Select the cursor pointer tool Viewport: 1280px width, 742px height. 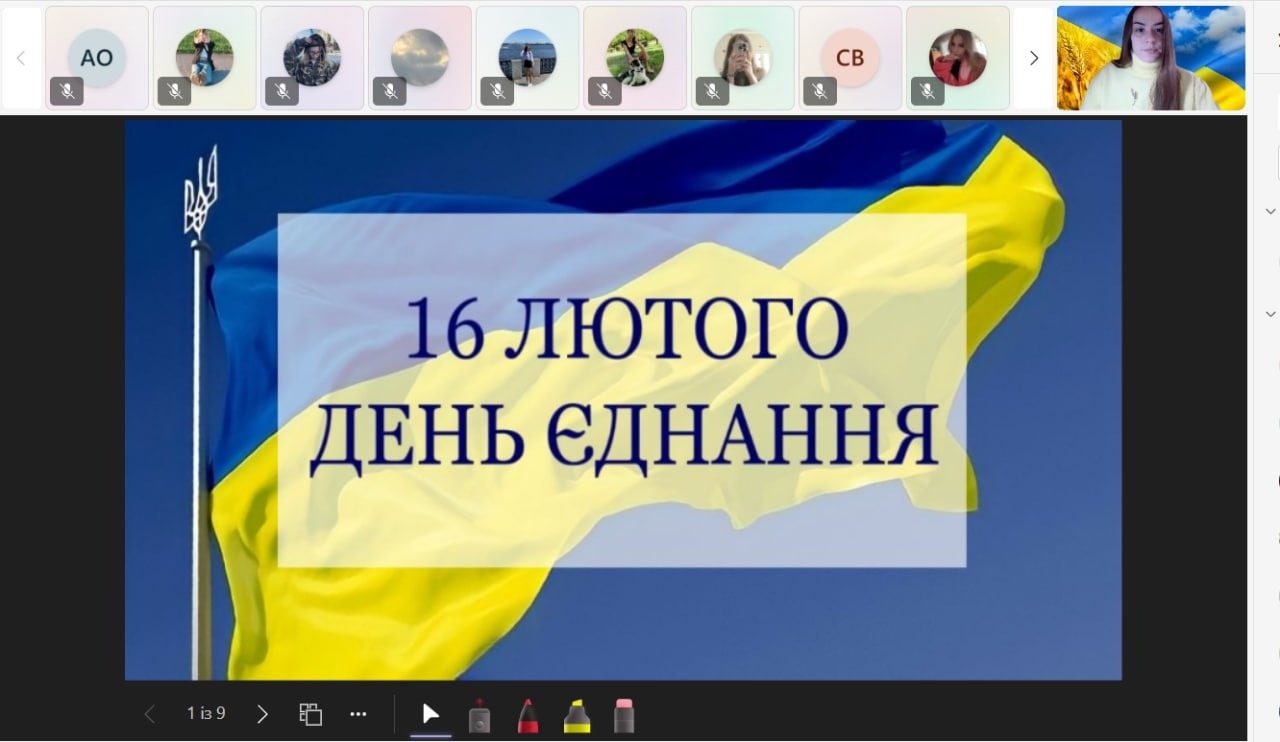[x=431, y=714]
